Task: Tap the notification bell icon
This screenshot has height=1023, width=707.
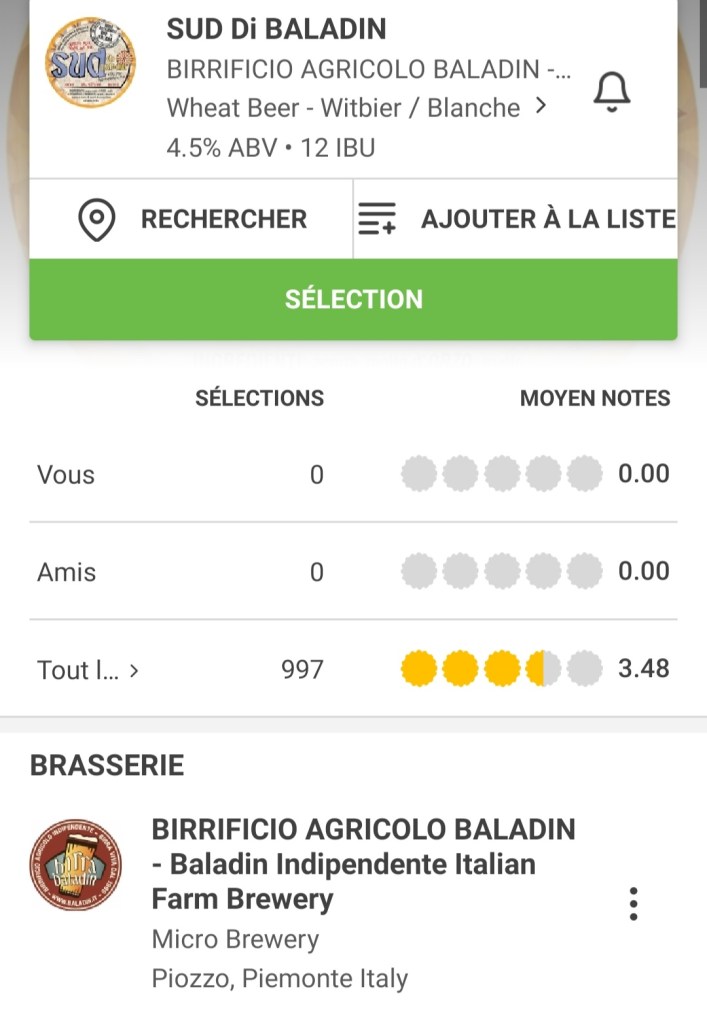Action: tap(612, 92)
